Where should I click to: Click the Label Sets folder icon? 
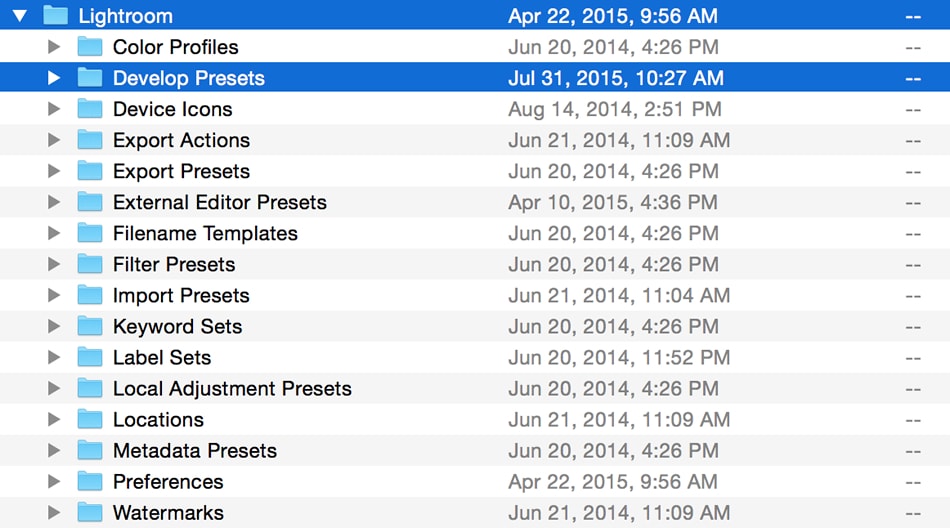pos(90,356)
